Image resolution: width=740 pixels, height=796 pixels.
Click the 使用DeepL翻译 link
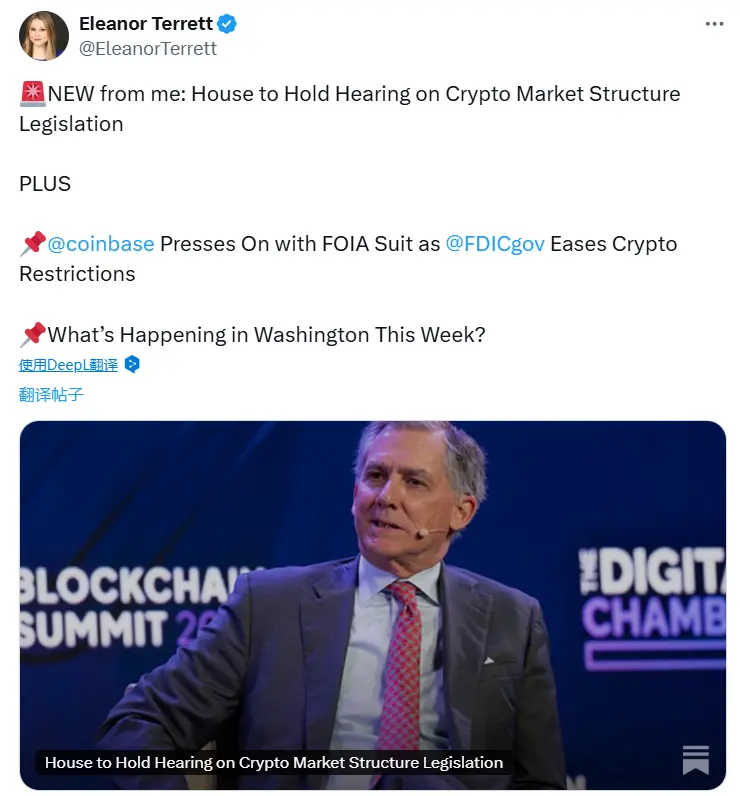(68, 365)
